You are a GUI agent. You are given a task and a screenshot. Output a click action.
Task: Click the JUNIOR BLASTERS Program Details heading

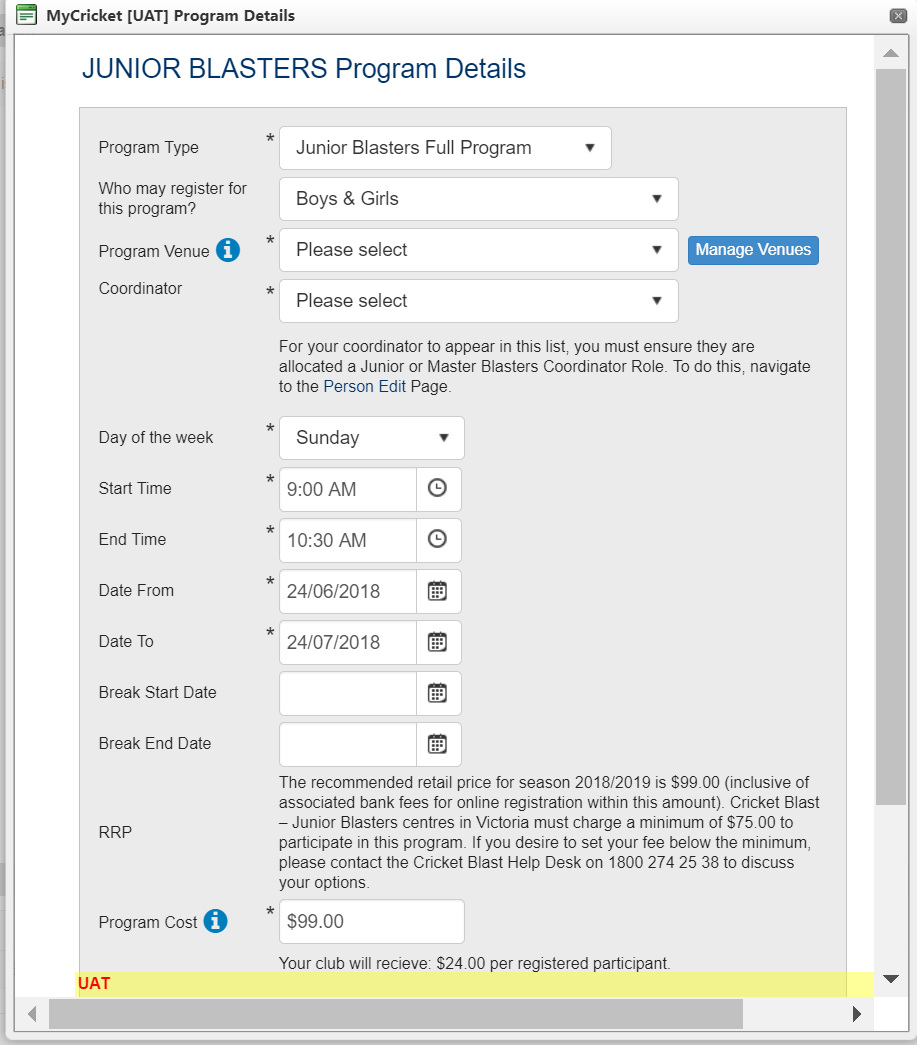pos(304,69)
